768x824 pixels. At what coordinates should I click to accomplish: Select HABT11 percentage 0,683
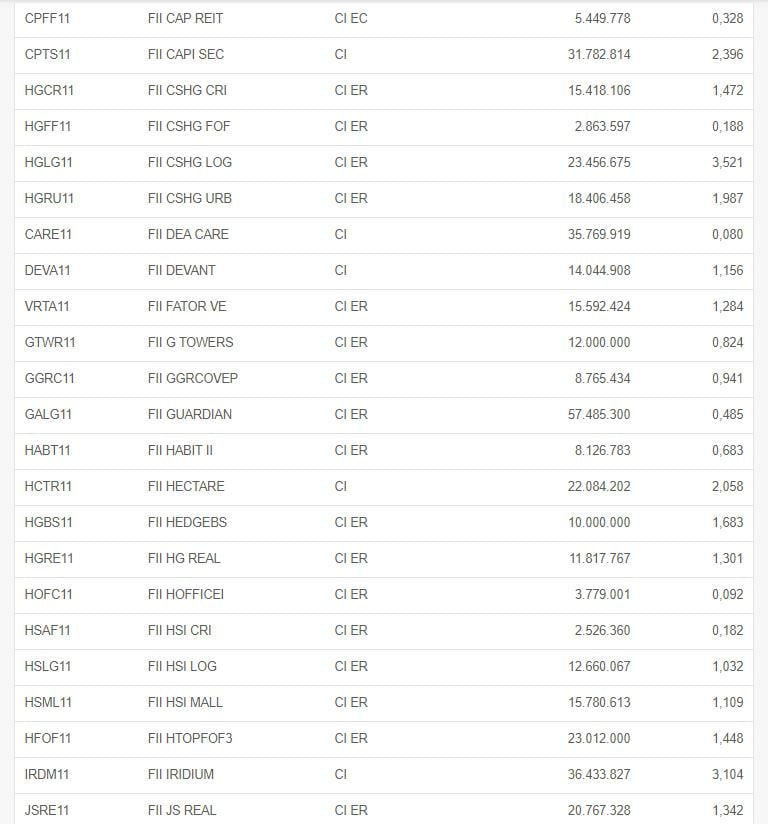pos(728,450)
